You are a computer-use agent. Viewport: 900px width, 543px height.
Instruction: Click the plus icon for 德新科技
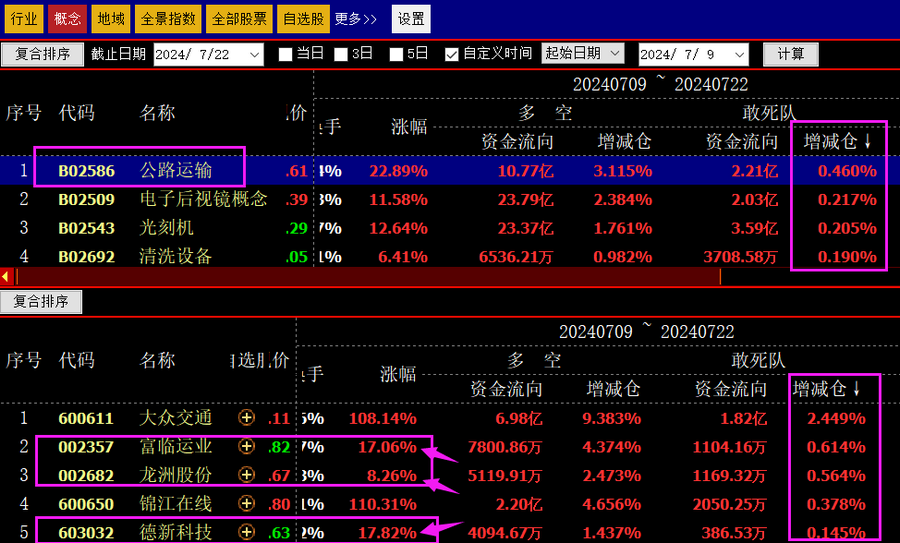pyautogui.click(x=246, y=532)
